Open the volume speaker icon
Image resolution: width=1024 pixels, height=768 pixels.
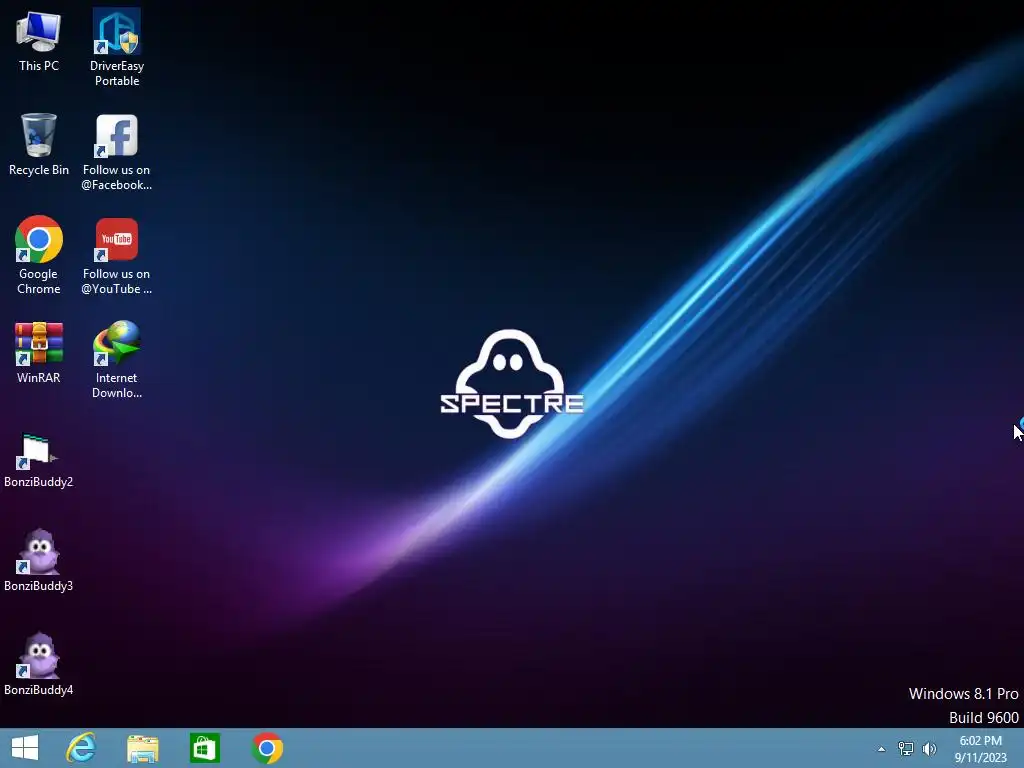click(x=929, y=749)
